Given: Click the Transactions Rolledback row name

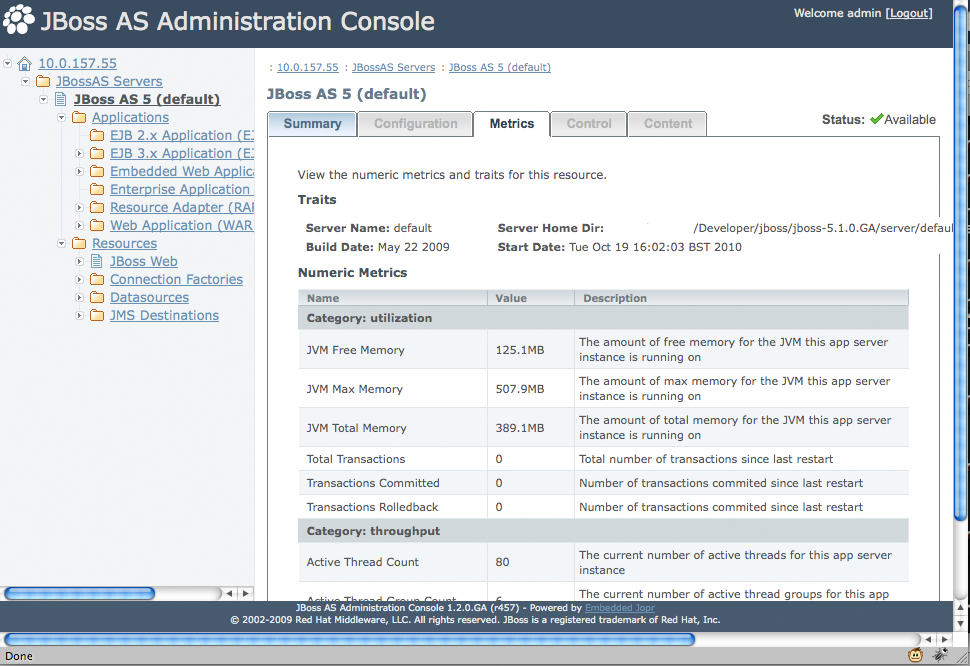Looking at the screenshot, I should 372,507.
